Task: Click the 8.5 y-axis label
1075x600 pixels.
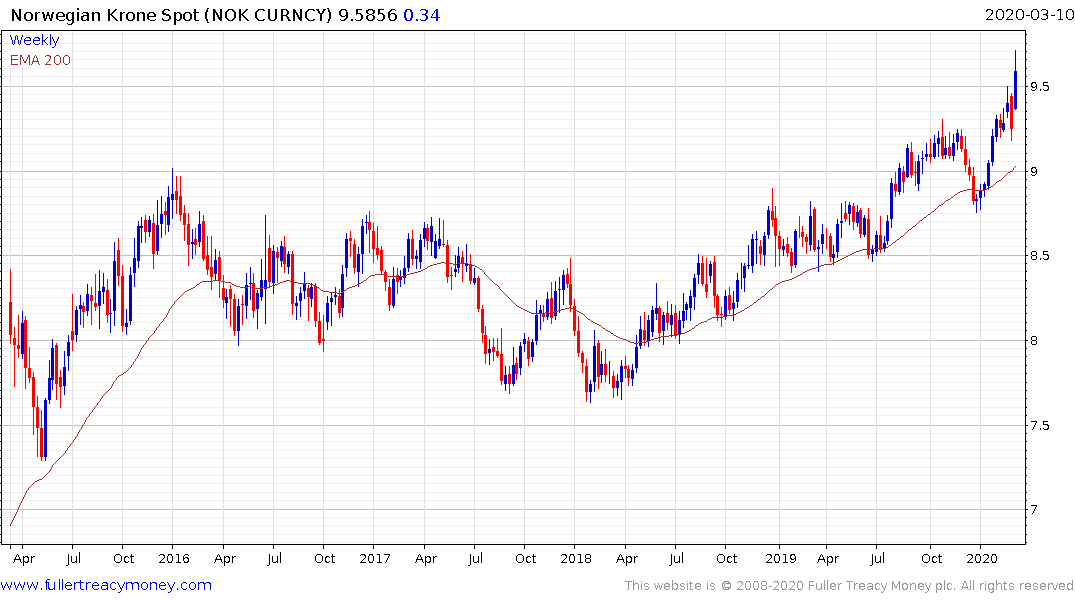Action: [x=1039, y=256]
